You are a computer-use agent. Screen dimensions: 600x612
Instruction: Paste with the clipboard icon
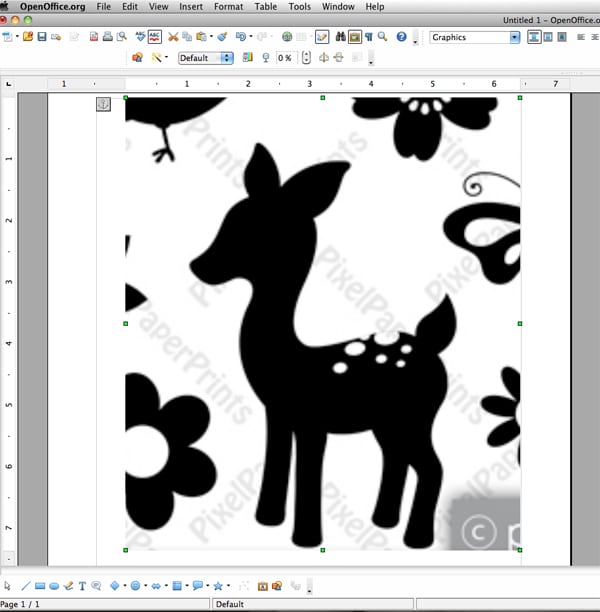201,37
